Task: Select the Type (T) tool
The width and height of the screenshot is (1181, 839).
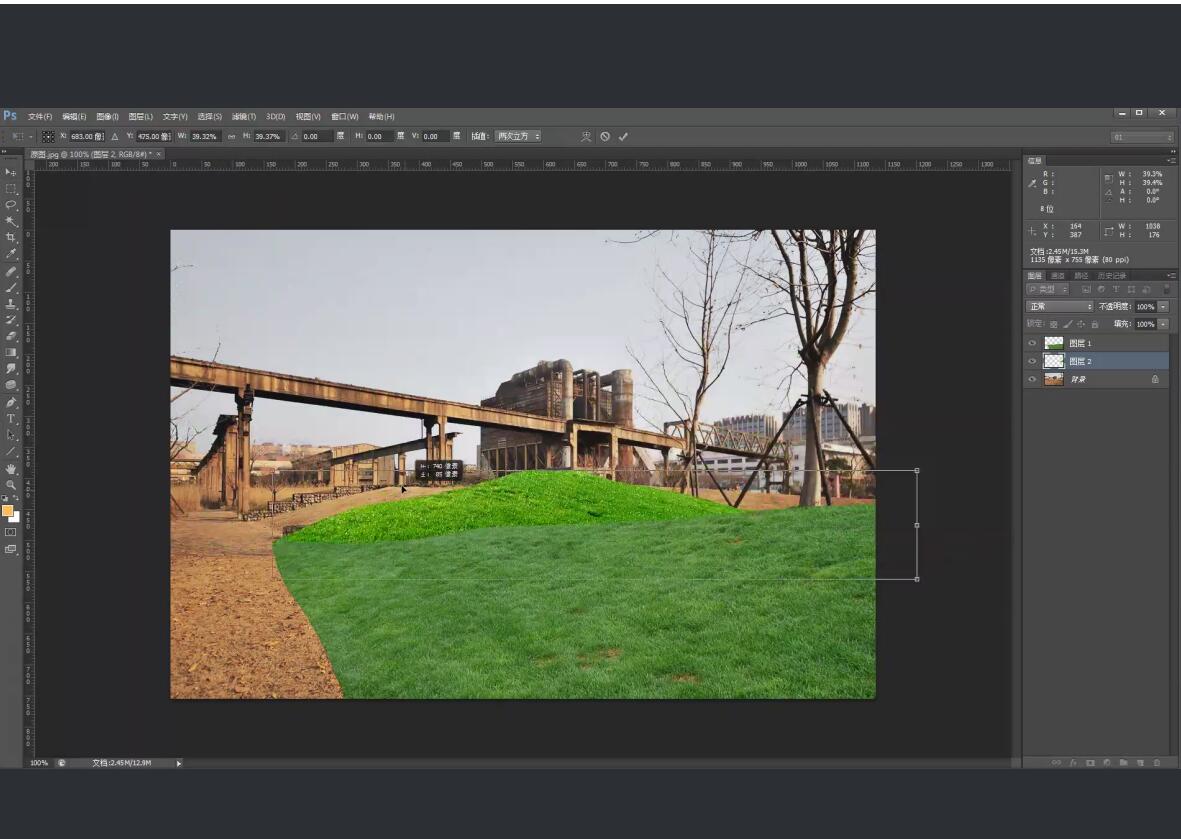Action: click(11, 418)
